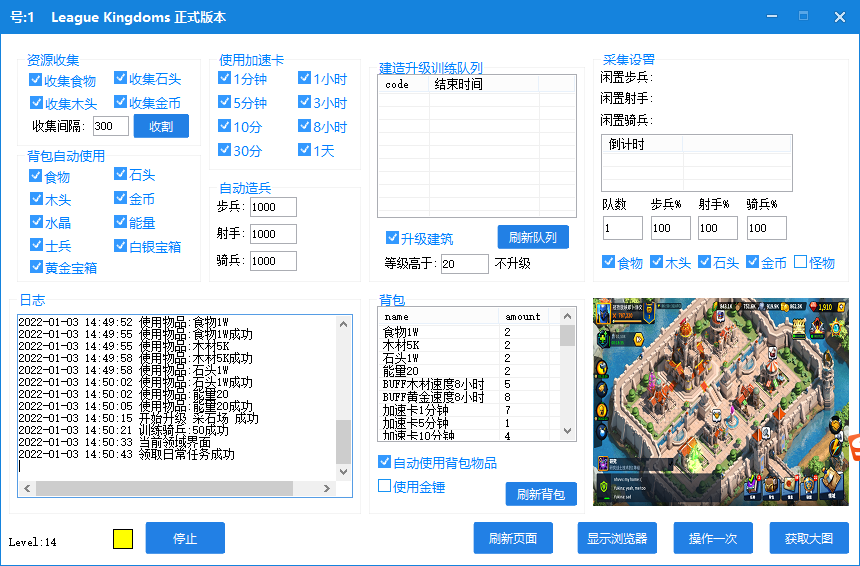Click the 'amount' column header in backpack

523,316
